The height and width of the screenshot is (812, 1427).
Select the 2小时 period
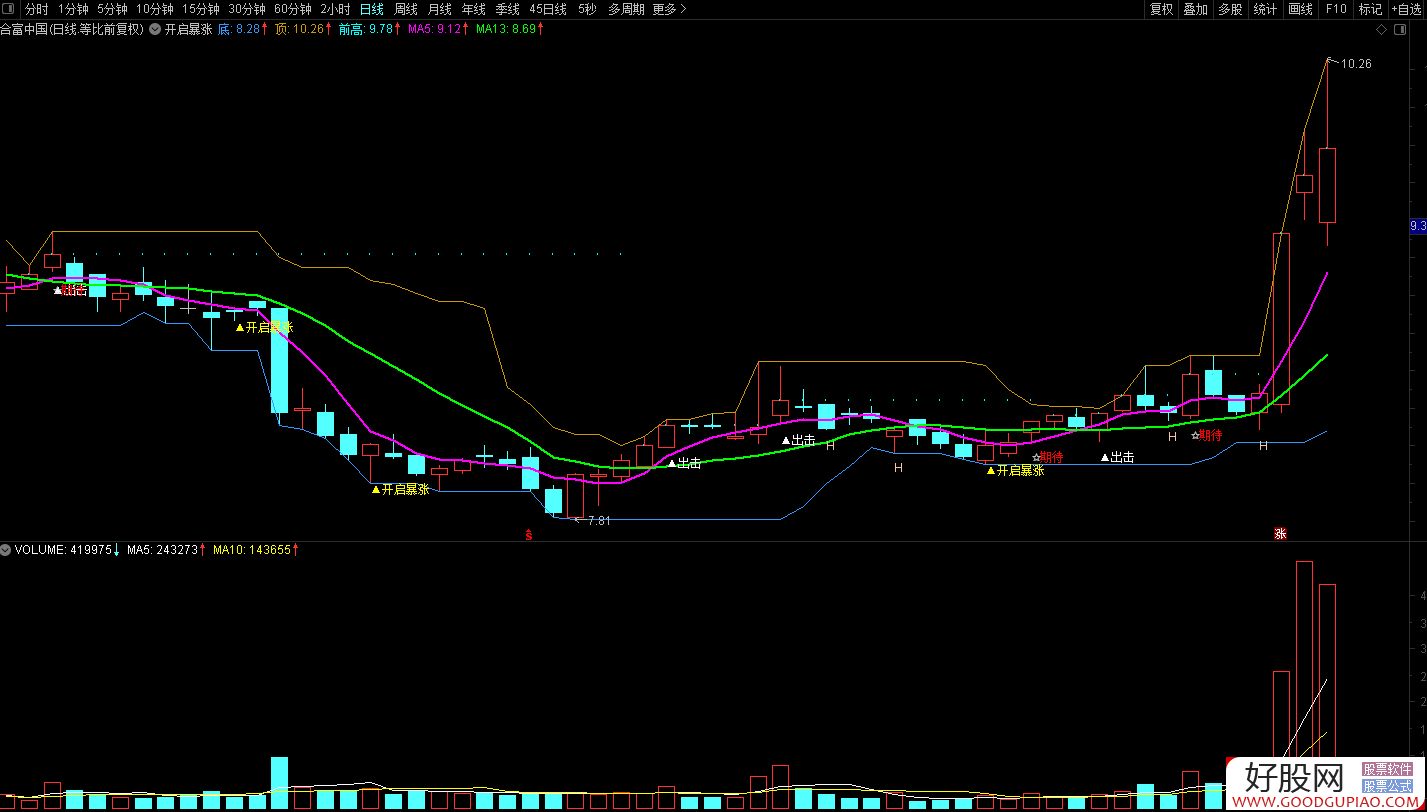tap(335, 9)
